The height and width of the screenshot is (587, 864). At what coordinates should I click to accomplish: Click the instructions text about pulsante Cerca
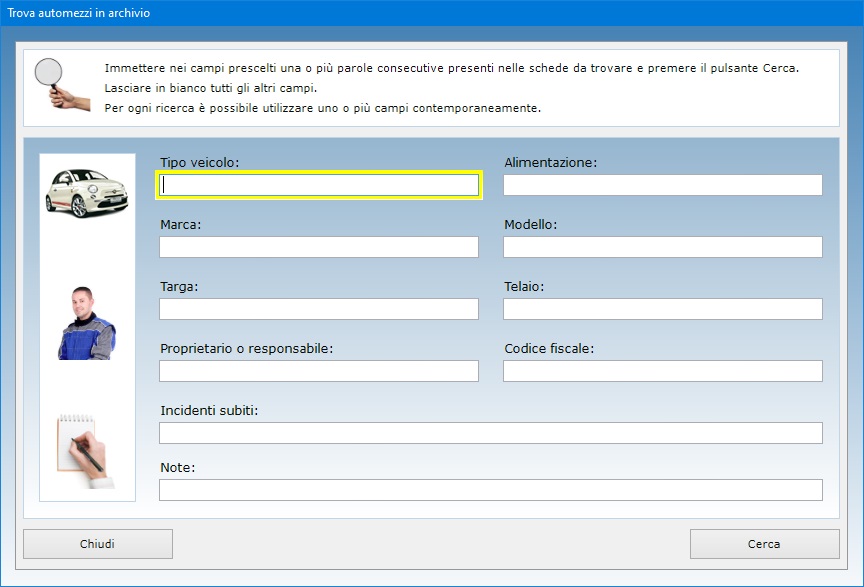pos(451,68)
